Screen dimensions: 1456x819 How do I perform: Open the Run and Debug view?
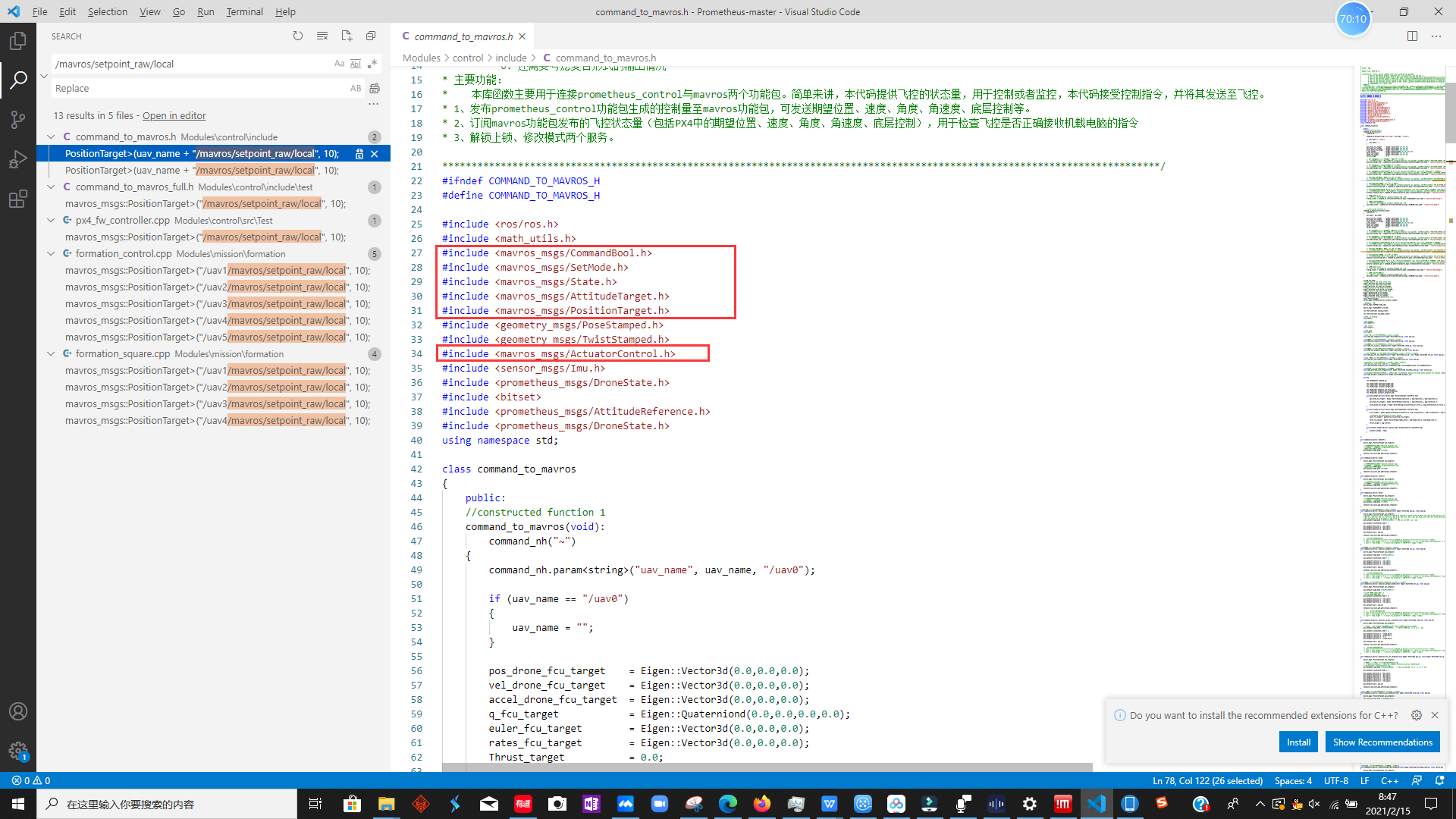coord(17,159)
